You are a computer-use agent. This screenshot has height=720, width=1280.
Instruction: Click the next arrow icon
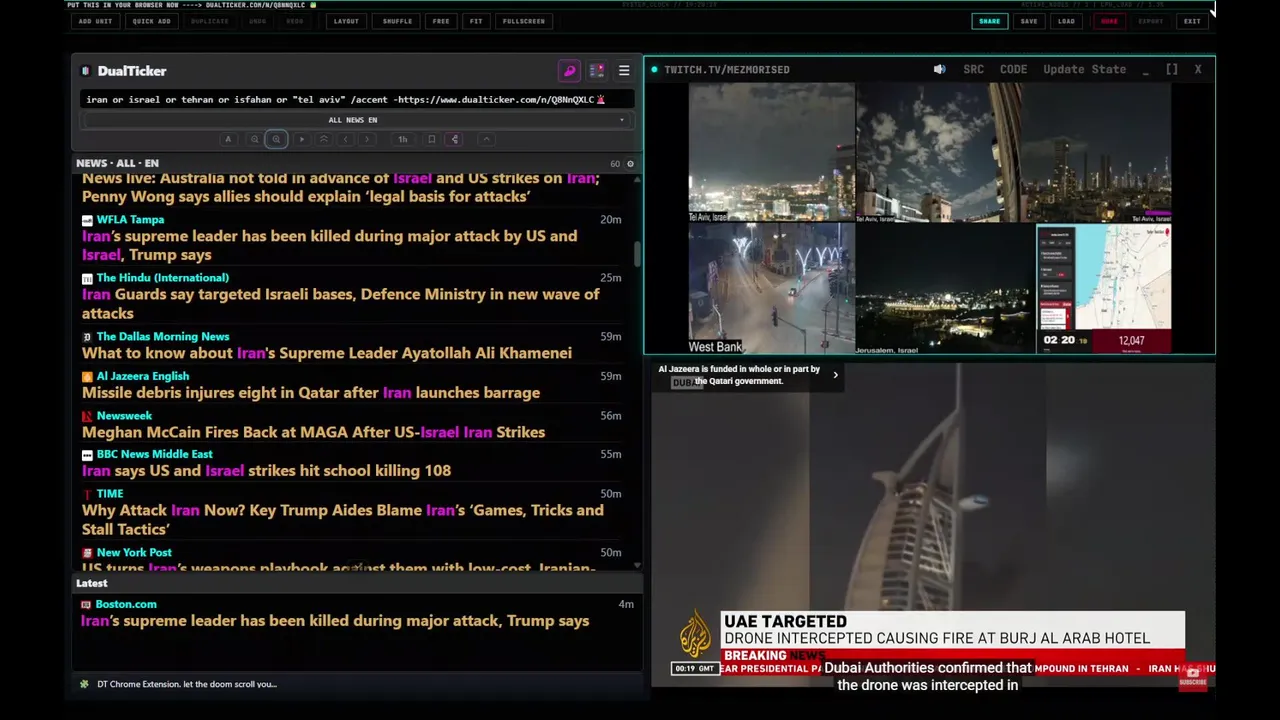(368, 139)
